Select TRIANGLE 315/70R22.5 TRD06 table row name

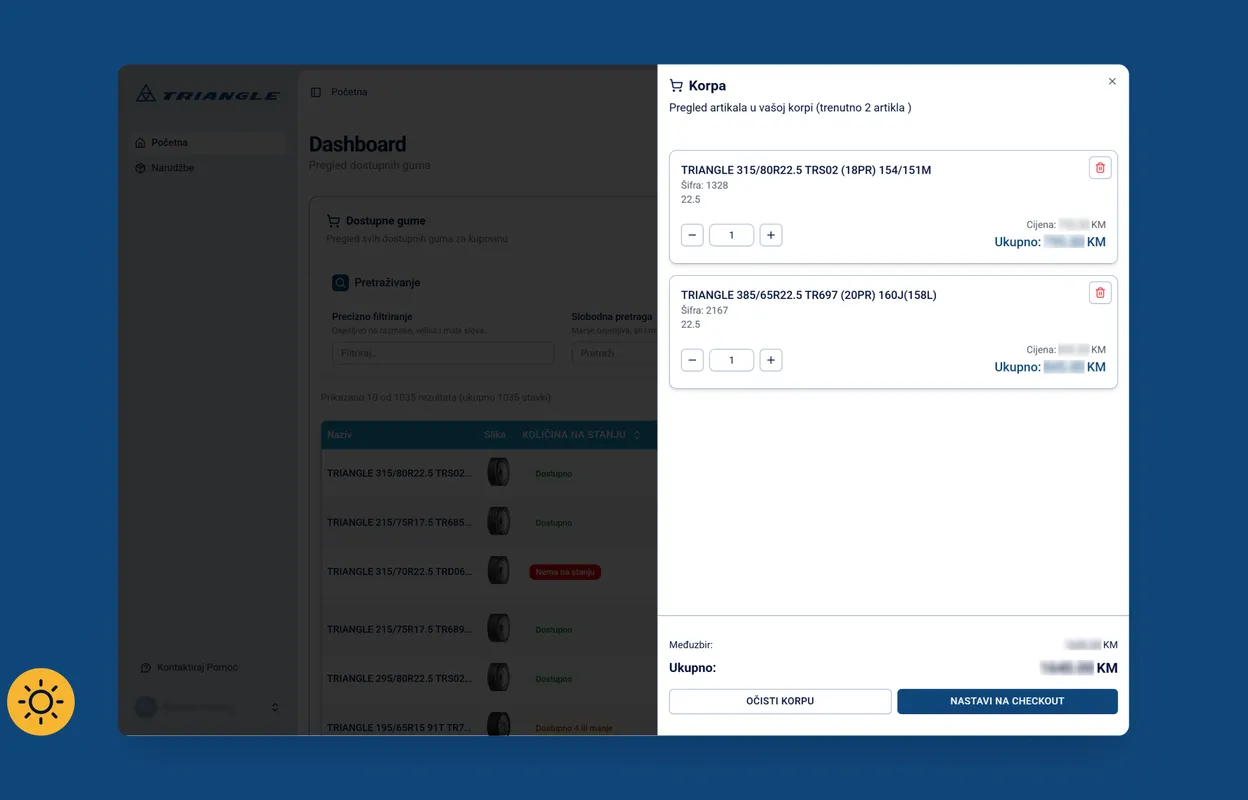tap(399, 572)
